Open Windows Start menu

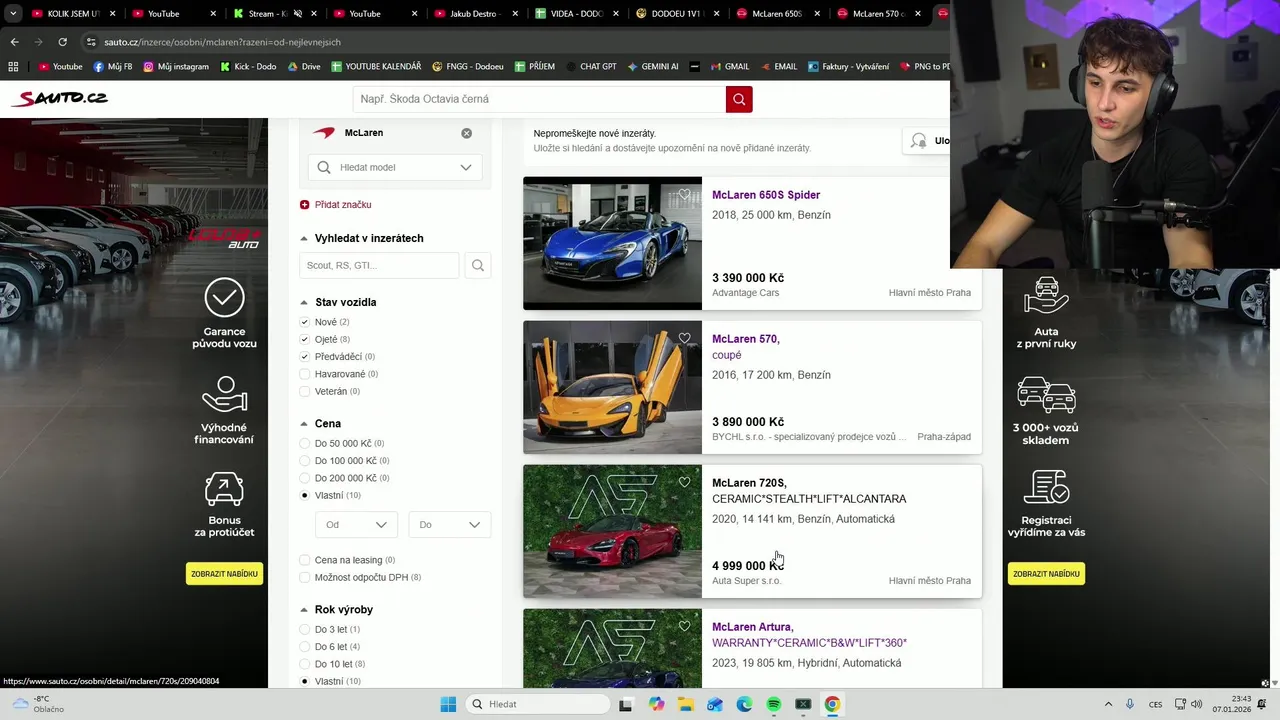(448, 704)
